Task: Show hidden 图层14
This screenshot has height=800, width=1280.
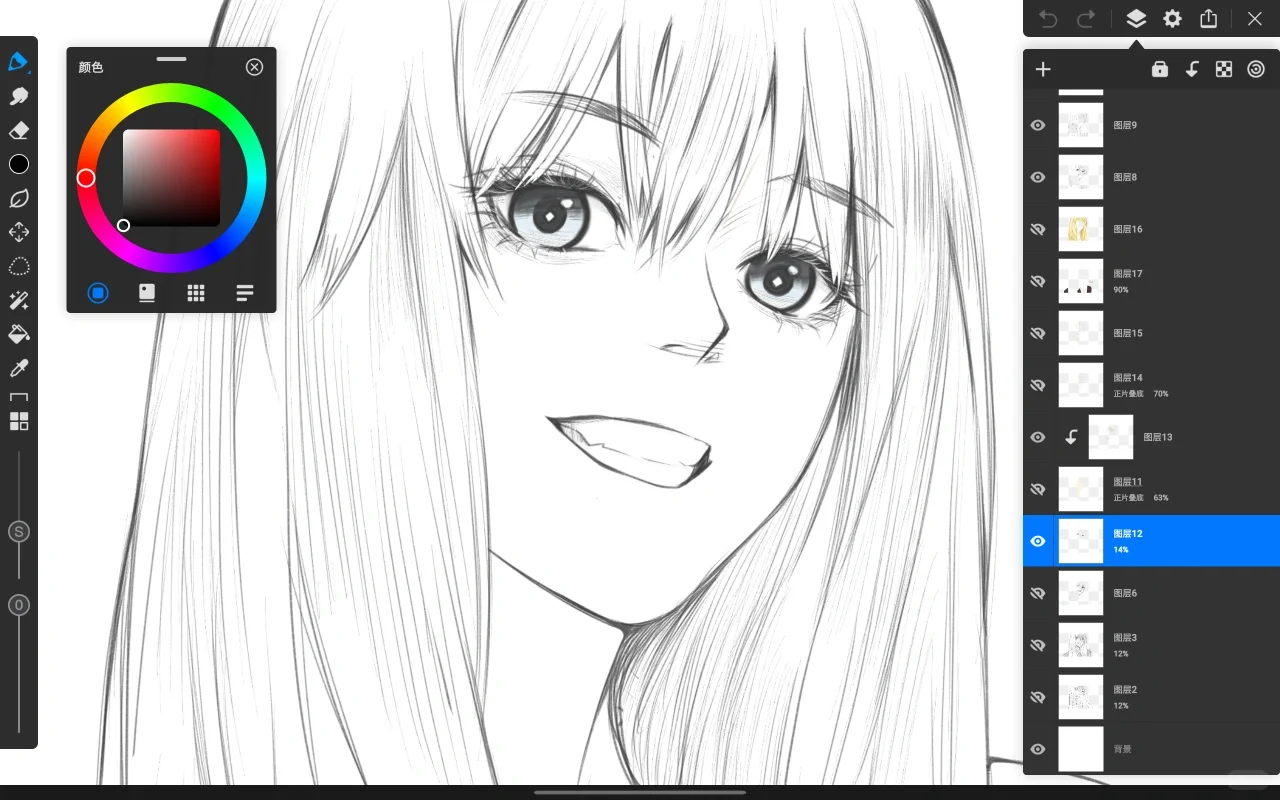Action: click(x=1038, y=385)
